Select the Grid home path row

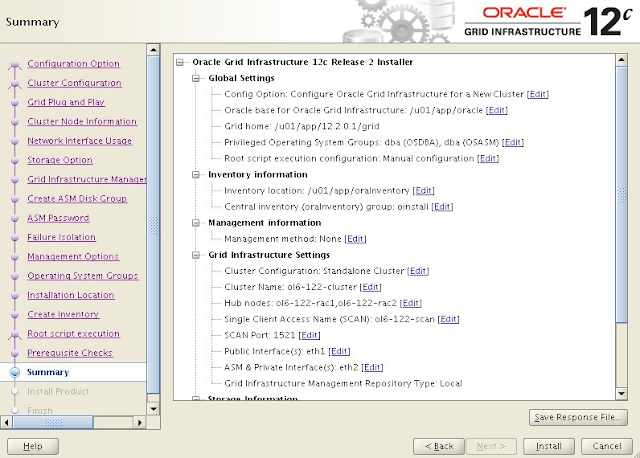(302, 127)
